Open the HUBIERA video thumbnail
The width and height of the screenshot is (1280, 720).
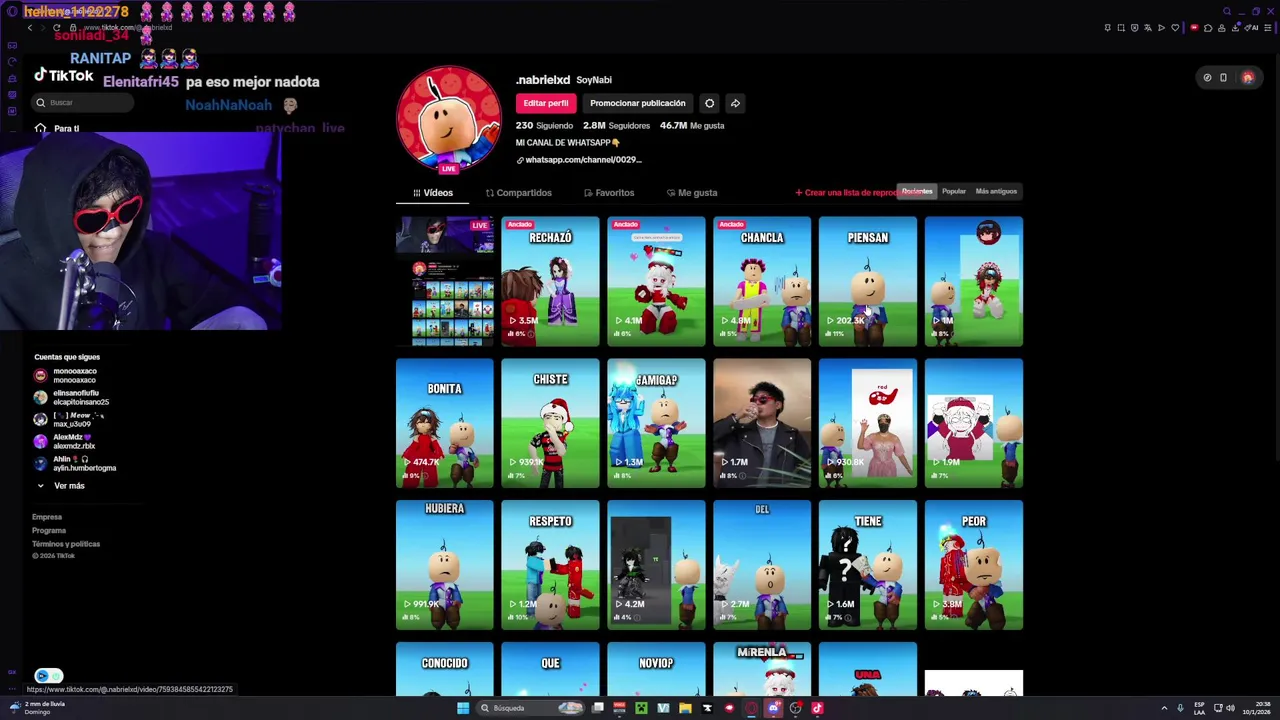[x=445, y=565]
